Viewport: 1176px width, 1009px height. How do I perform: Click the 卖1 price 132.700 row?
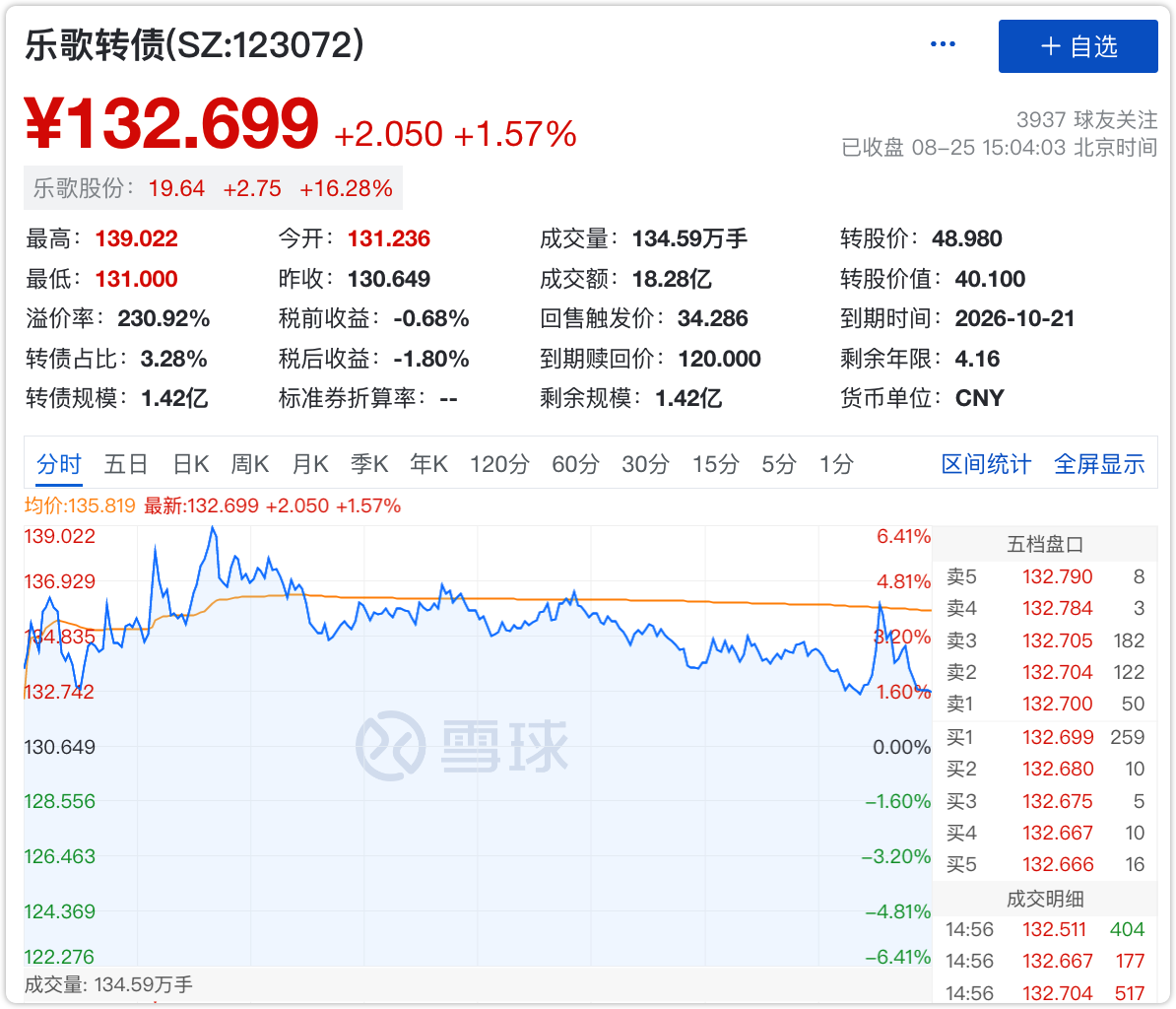click(1045, 705)
